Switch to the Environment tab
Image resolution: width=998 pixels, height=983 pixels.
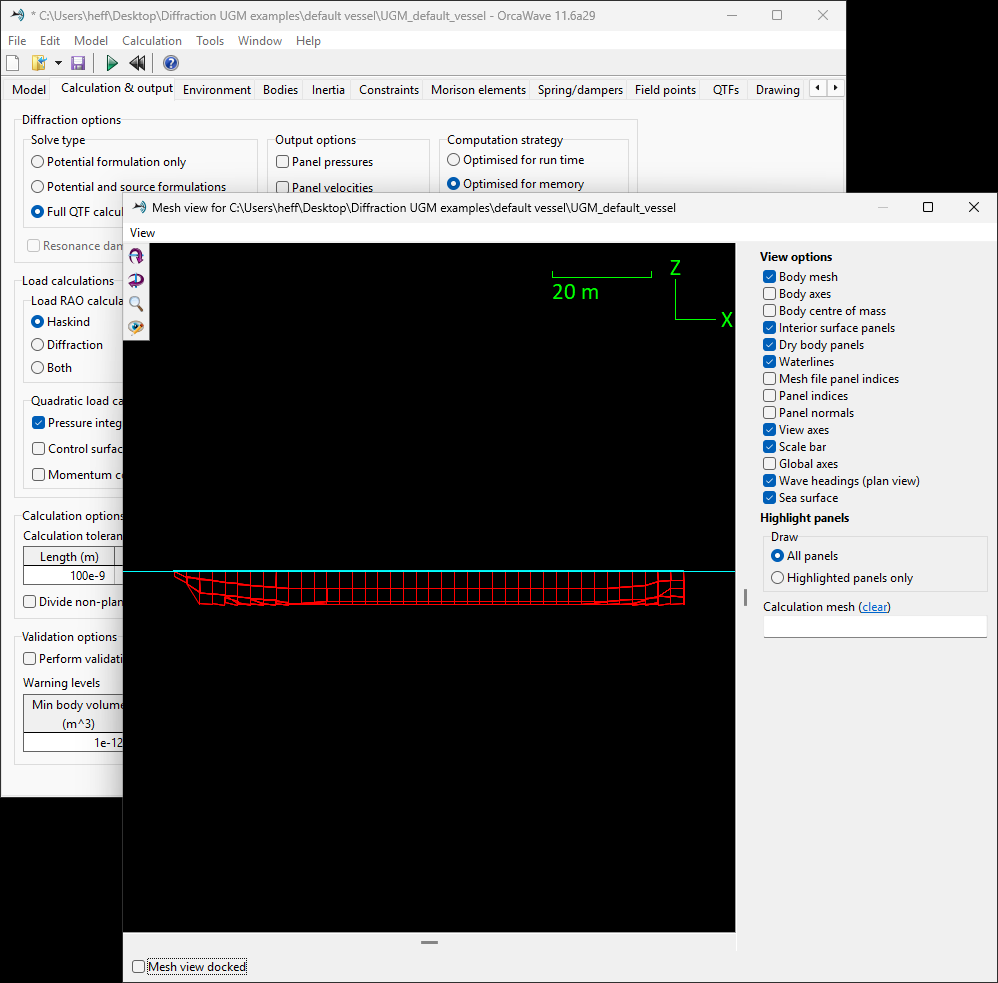click(216, 89)
